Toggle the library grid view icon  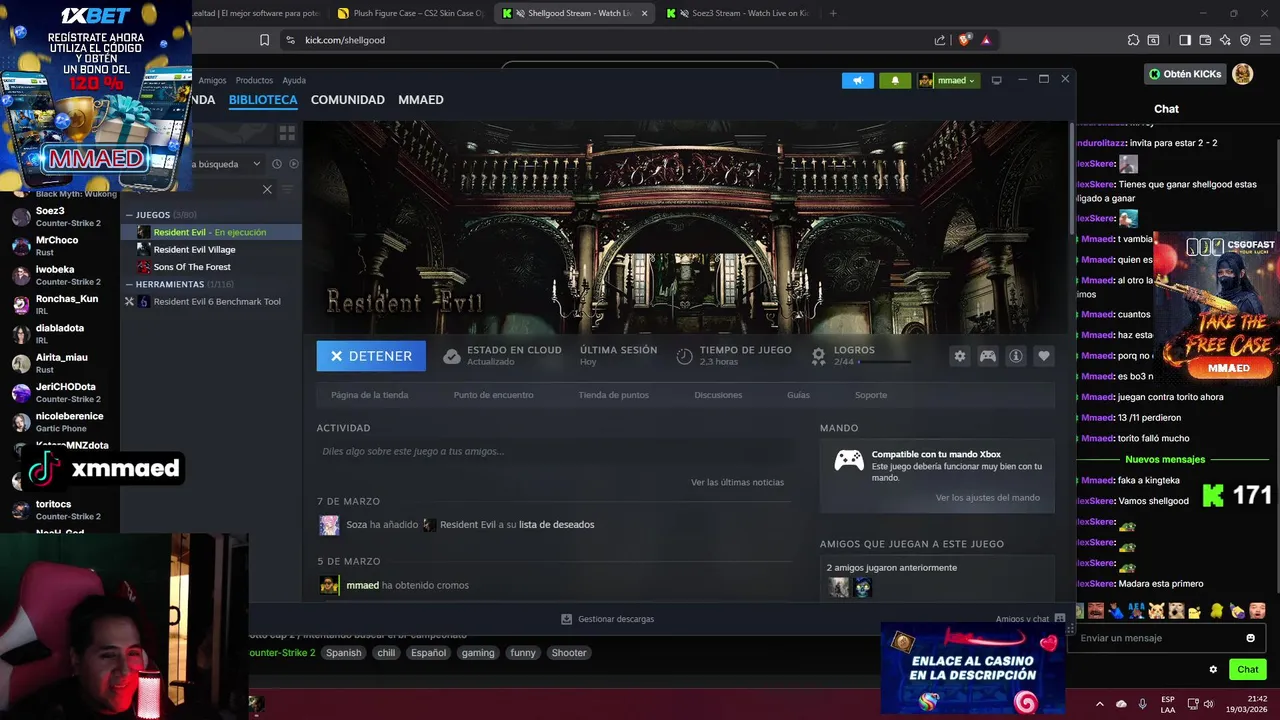click(x=287, y=133)
